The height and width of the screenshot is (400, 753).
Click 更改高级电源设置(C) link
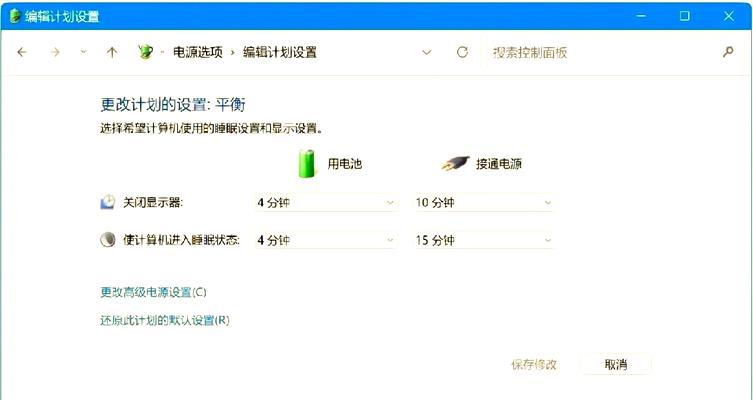tap(153, 292)
